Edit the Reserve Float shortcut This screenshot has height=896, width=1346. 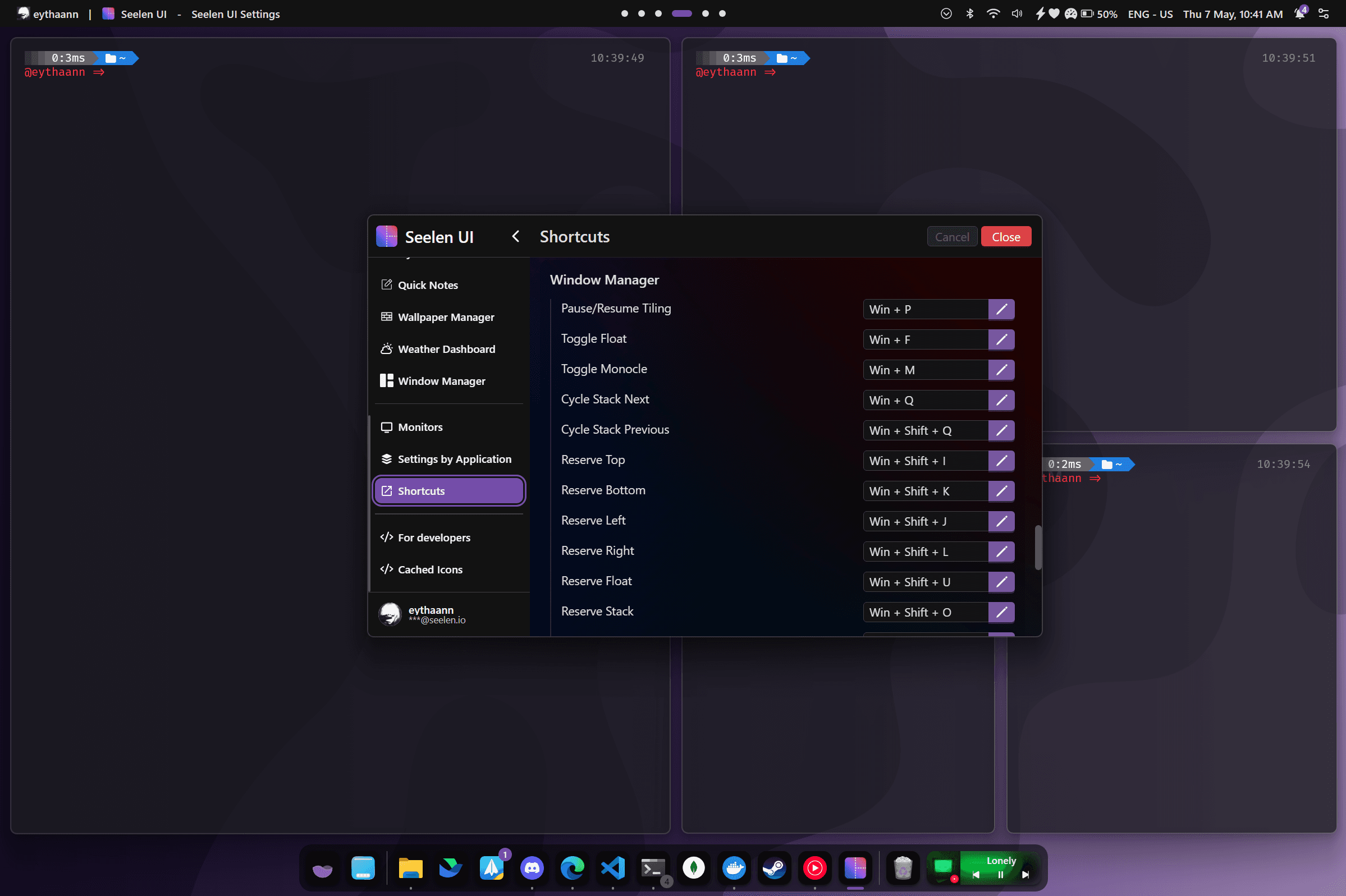click(x=1001, y=582)
